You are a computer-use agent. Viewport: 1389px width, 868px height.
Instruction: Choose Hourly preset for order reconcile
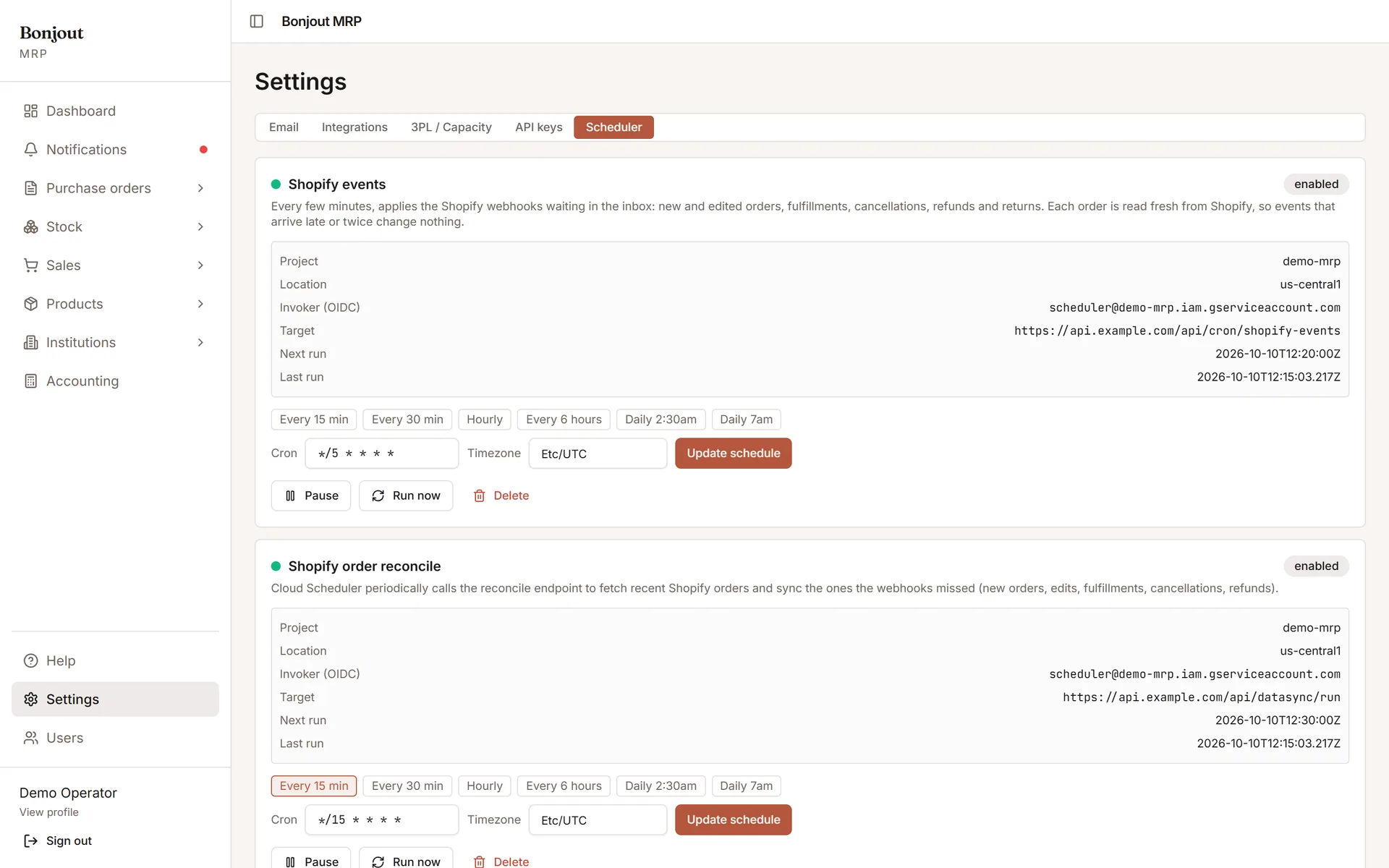[485, 786]
